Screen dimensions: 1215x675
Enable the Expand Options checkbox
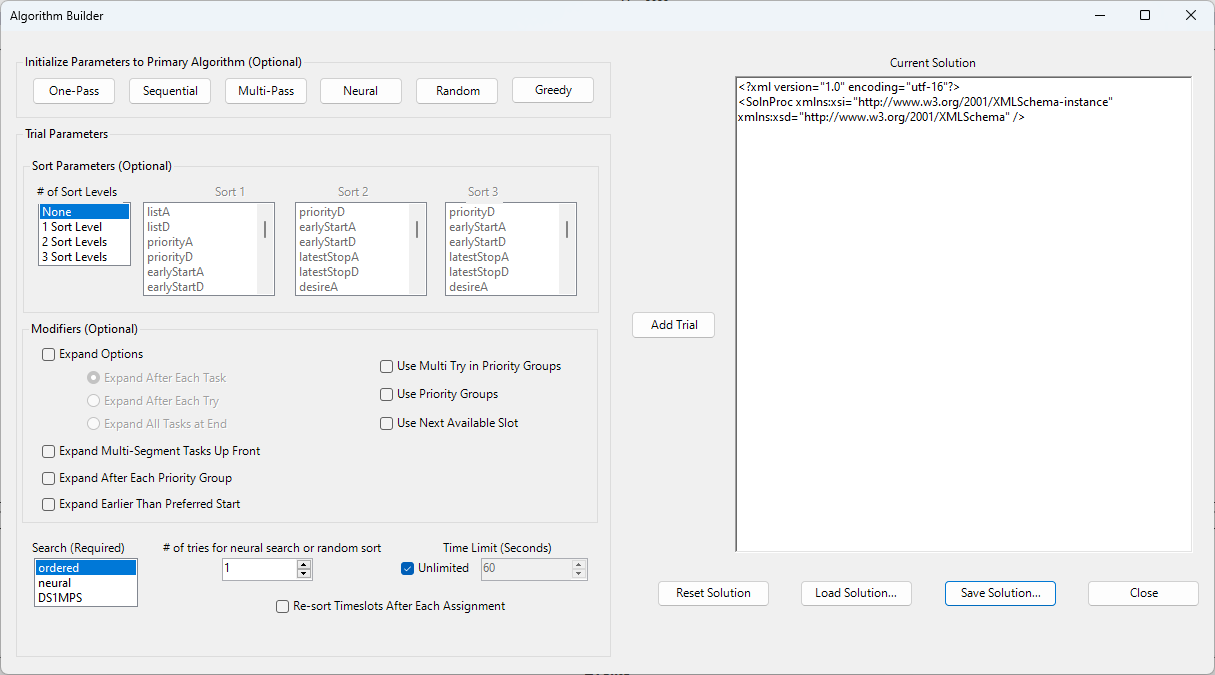pyautogui.click(x=49, y=354)
